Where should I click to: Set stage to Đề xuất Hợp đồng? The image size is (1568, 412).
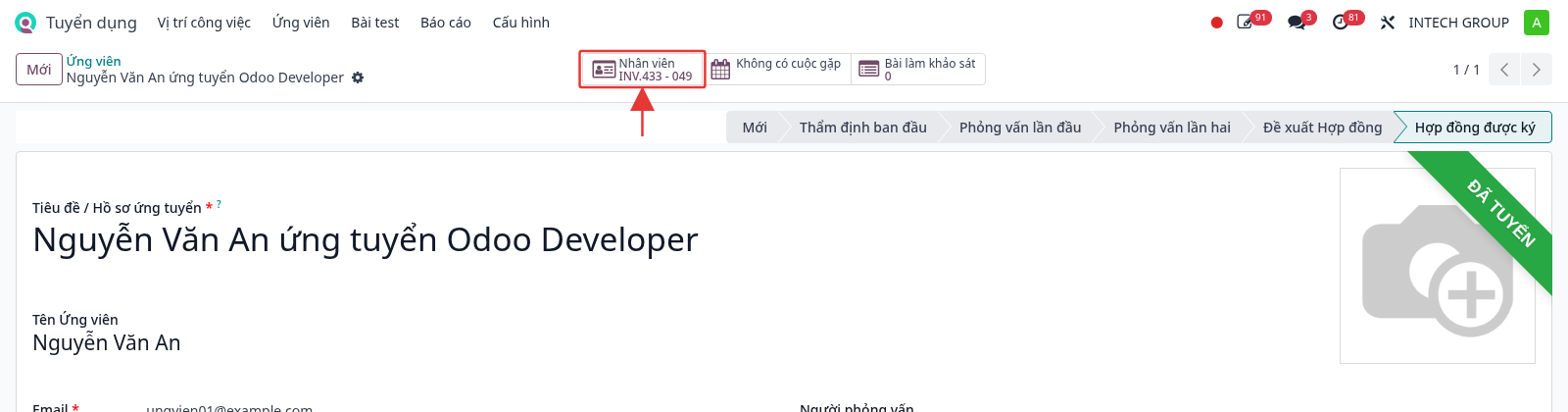click(x=1322, y=128)
